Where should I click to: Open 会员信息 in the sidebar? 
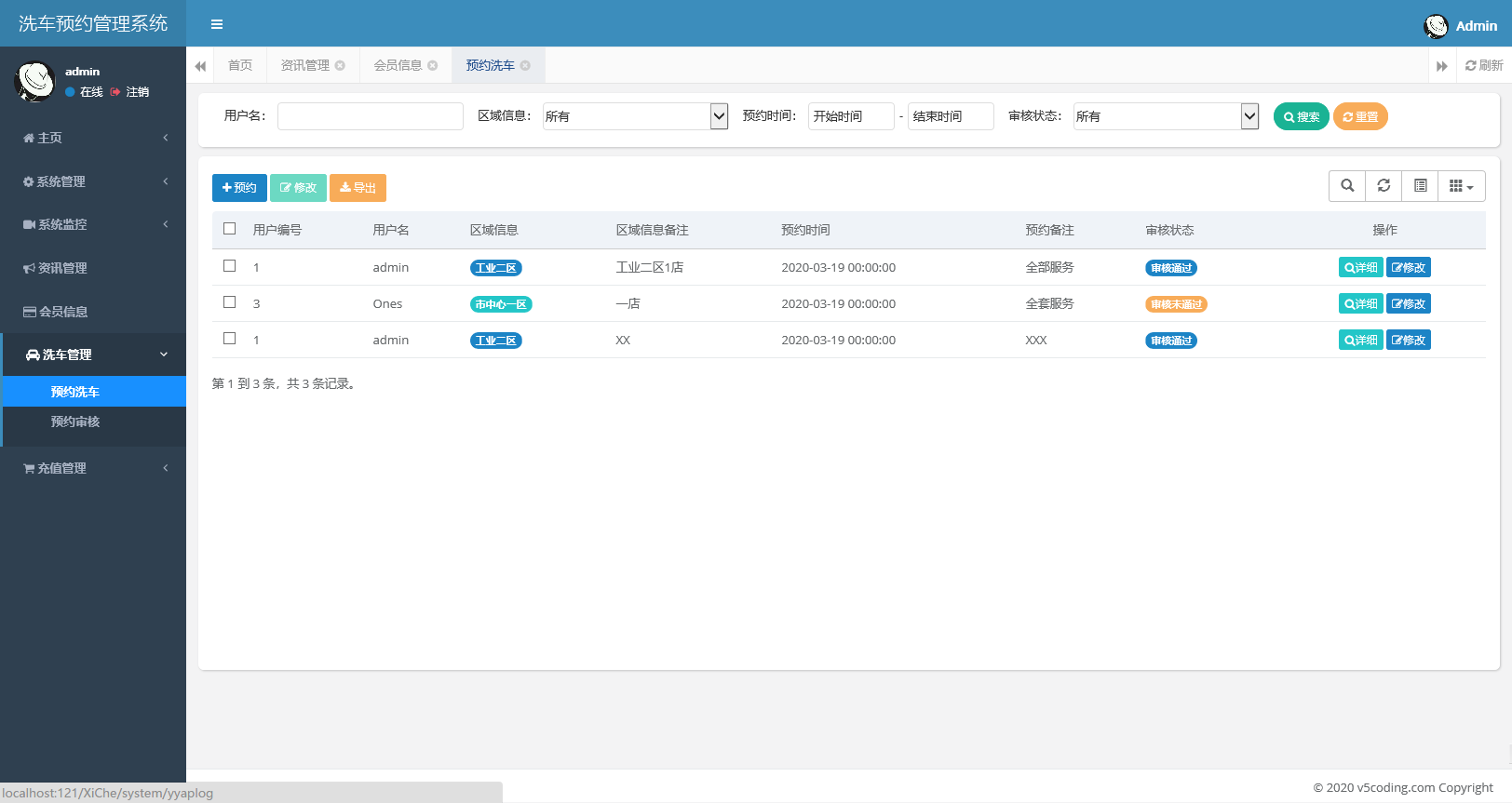(x=93, y=312)
